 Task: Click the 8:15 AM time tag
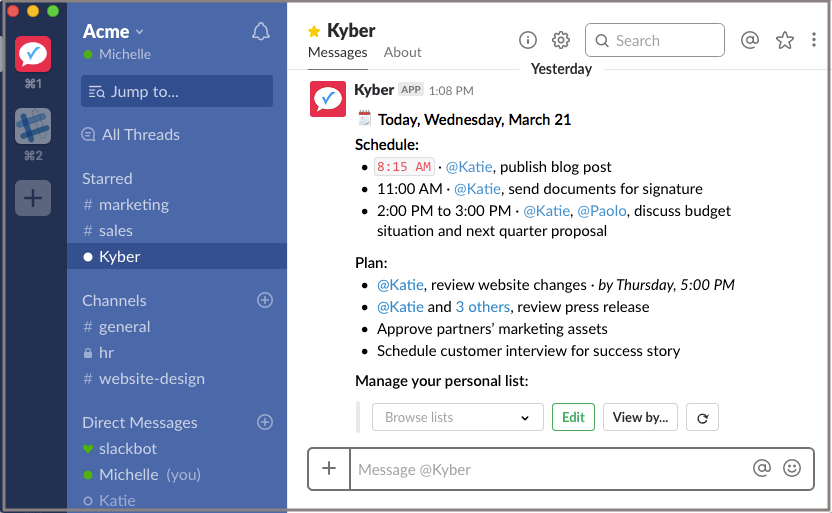[x=404, y=167]
